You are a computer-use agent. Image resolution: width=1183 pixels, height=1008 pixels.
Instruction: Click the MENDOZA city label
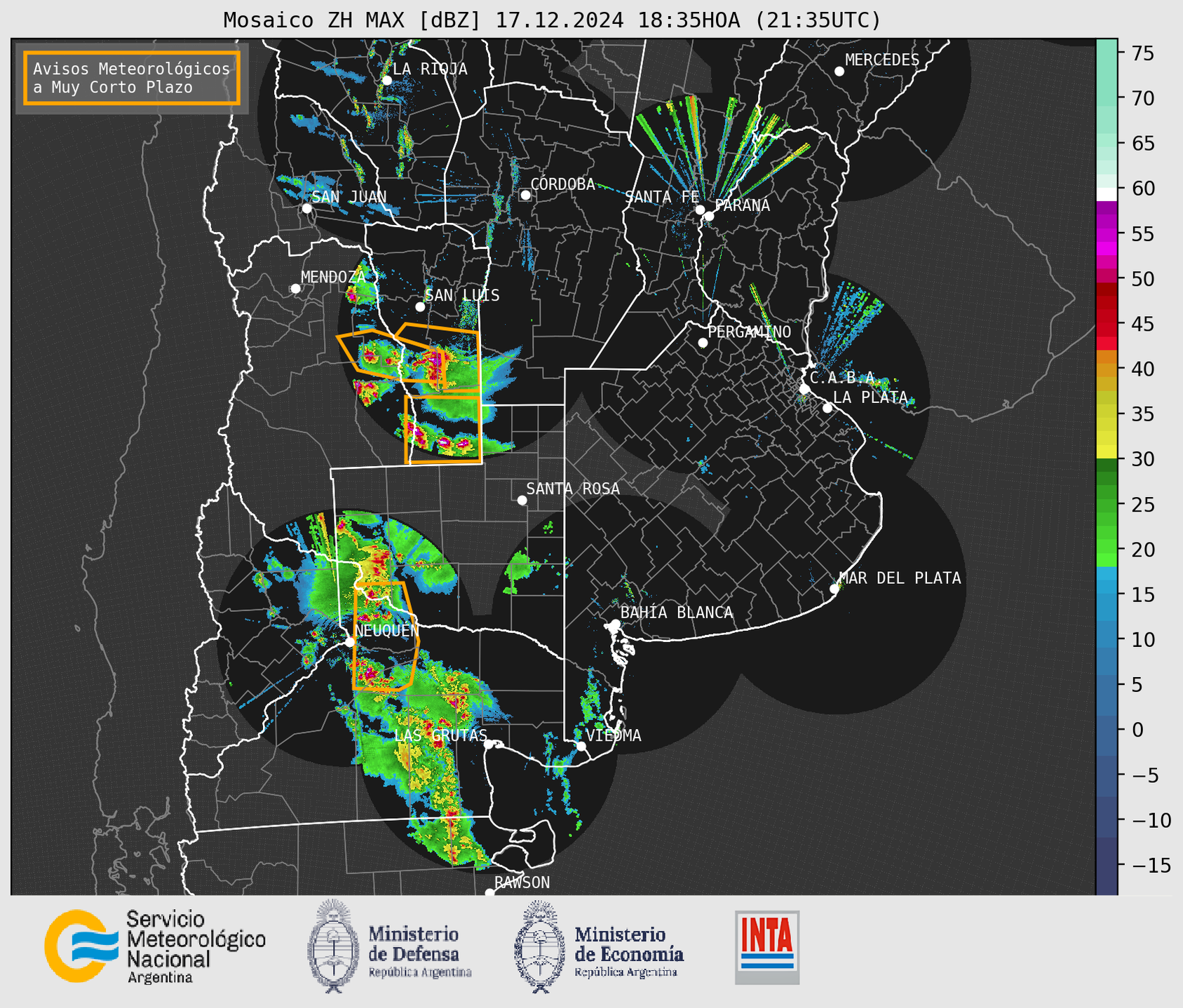[333, 277]
